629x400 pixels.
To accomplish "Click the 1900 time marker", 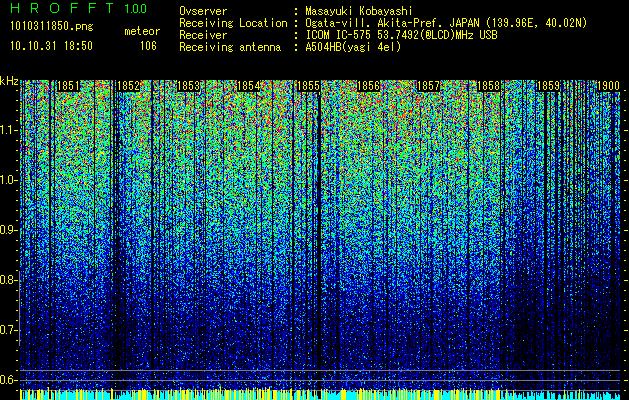I will tap(609, 86).
